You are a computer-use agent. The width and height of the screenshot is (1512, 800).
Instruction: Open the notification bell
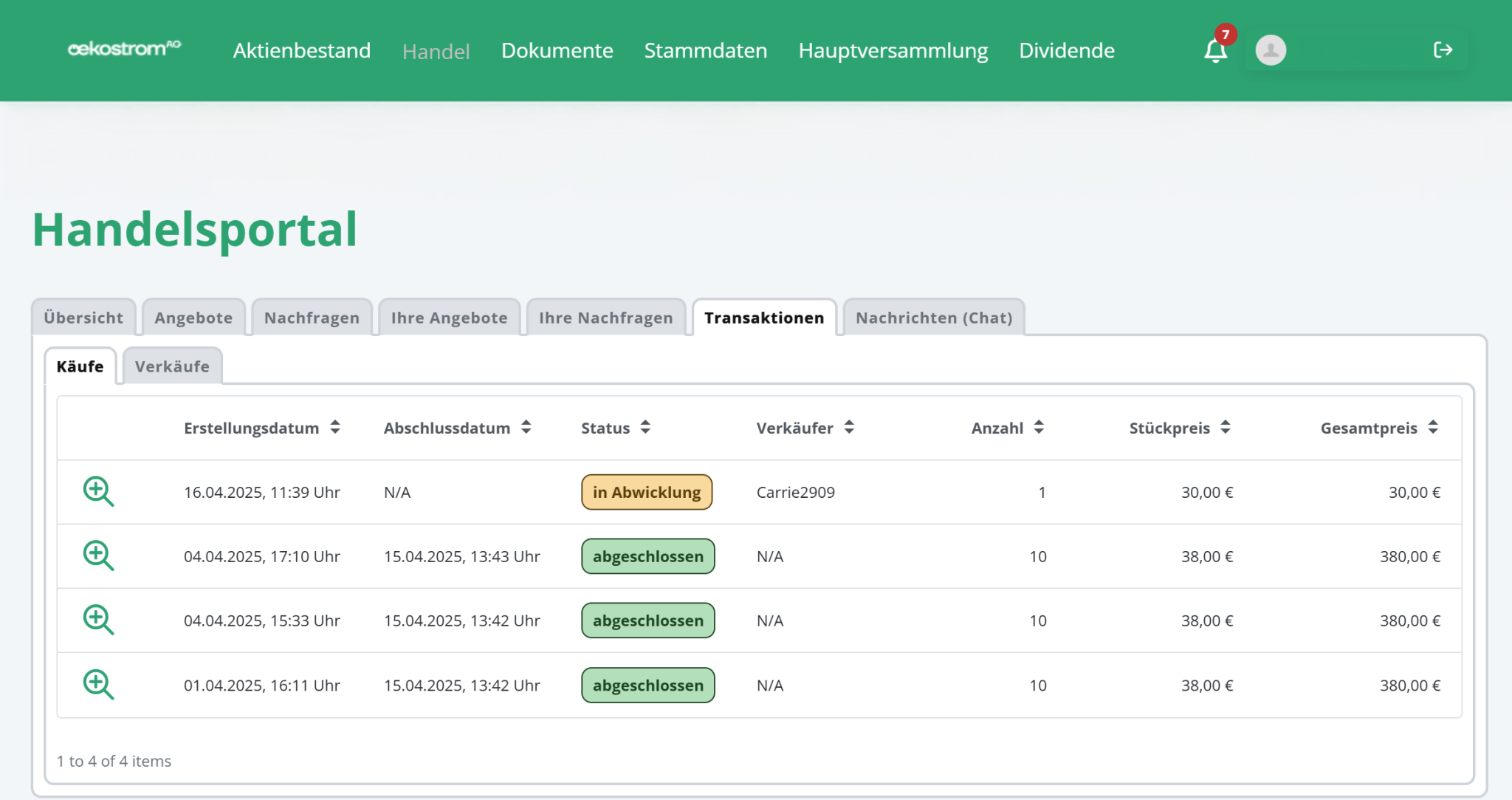(x=1215, y=50)
